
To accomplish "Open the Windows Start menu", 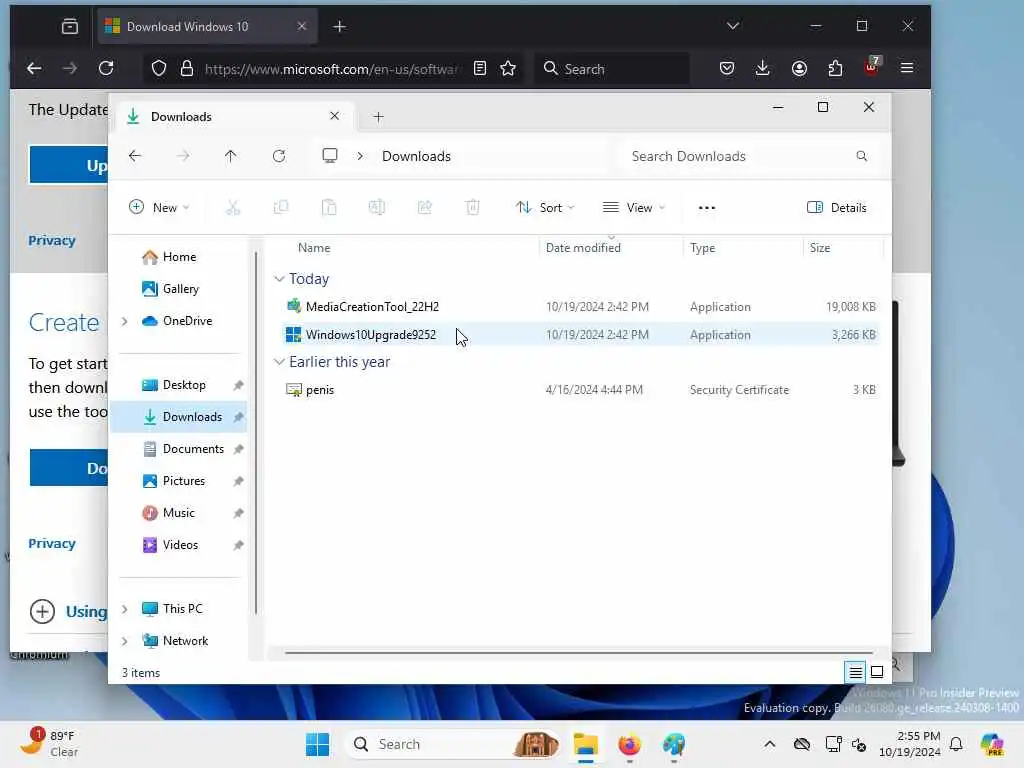I will pos(317,744).
